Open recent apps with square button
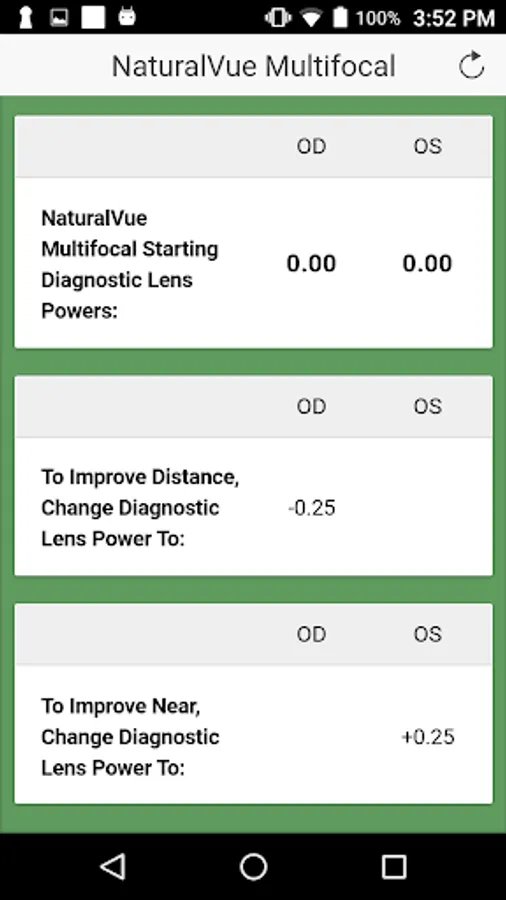Viewport: 506px width, 900px height. (394, 866)
